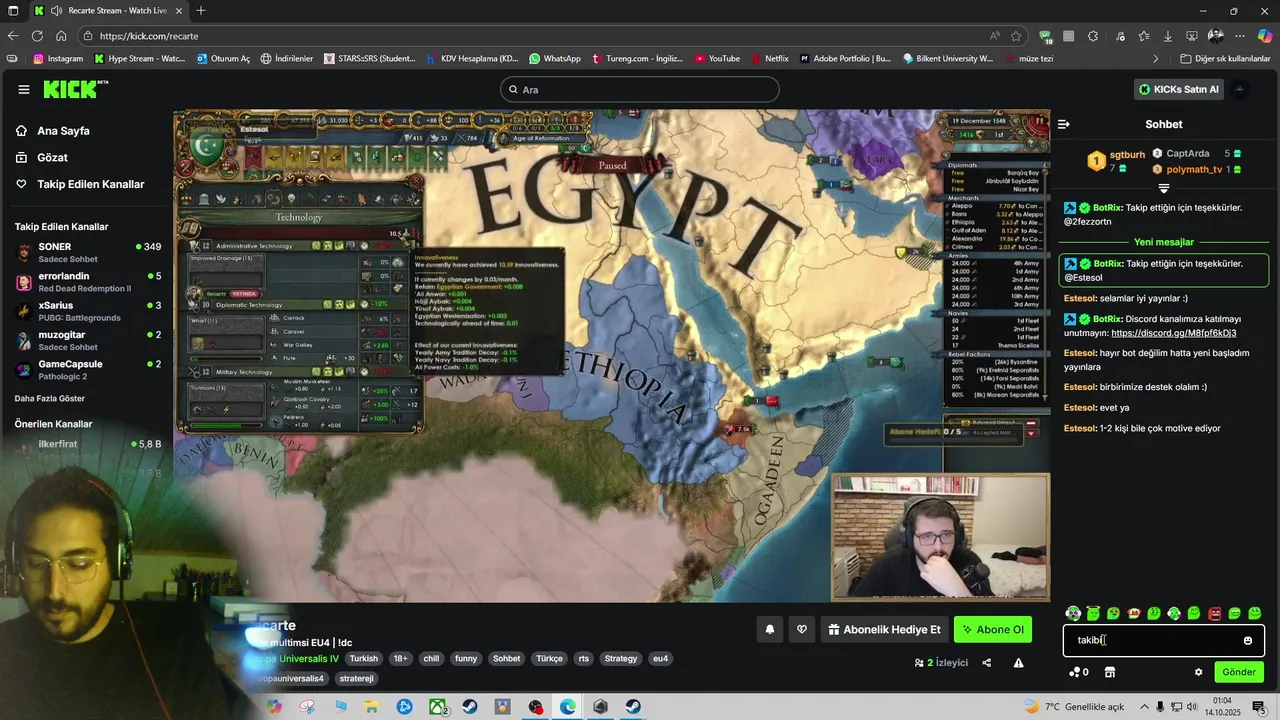The image size is (1280, 720).
Task: Expand the chat leaderboard chevron
Action: click(1164, 188)
